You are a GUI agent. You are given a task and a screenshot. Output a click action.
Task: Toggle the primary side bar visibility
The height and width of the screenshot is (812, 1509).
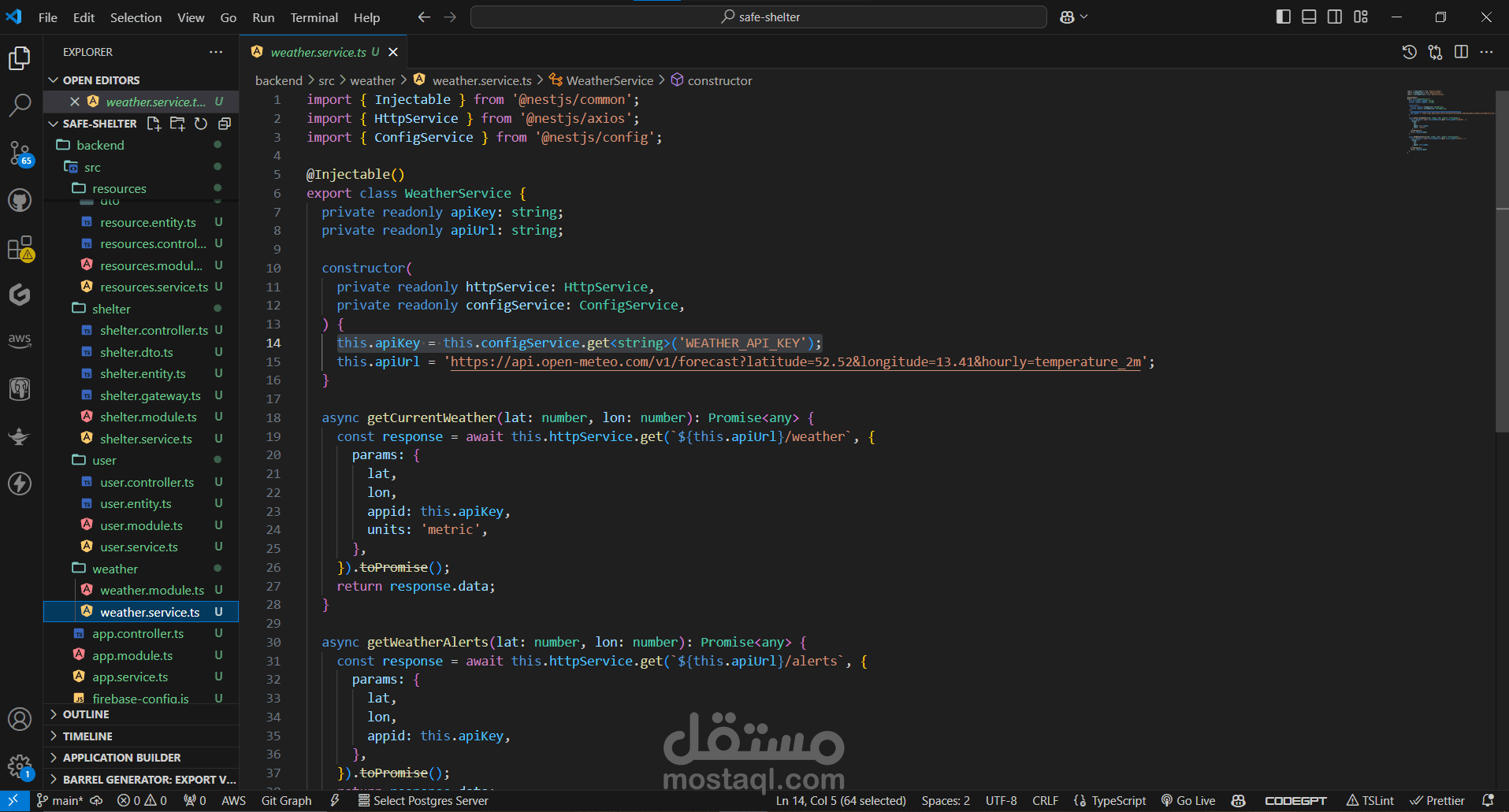pos(1284,17)
